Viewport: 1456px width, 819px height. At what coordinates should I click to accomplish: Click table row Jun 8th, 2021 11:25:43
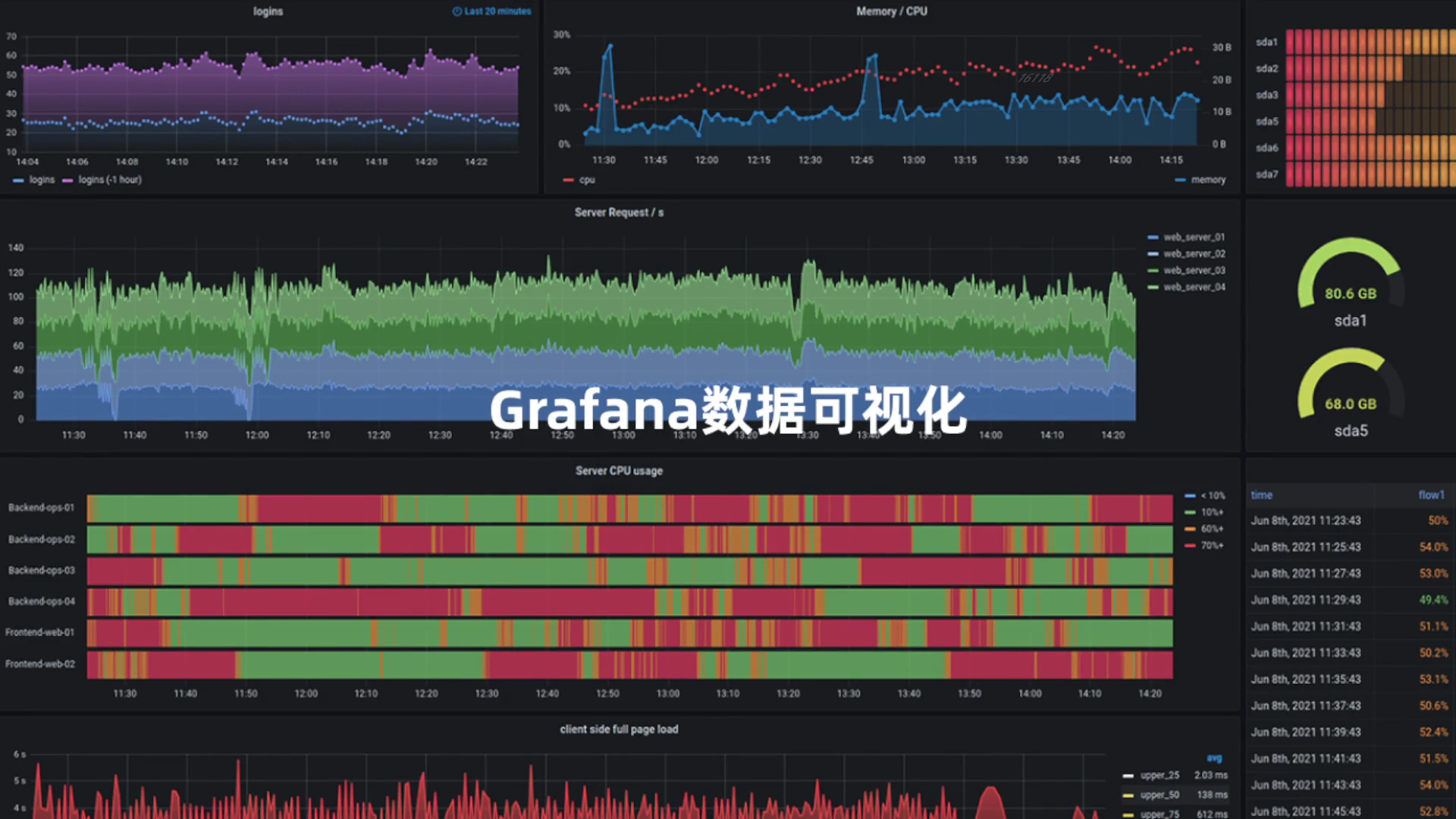[1350, 548]
